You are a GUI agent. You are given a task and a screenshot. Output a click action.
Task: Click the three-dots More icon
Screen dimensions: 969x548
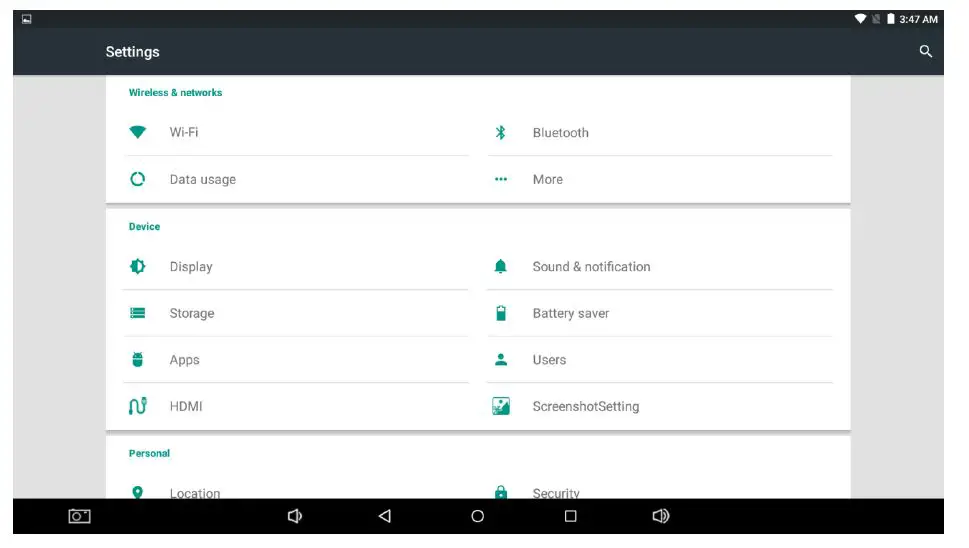pos(501,179)
